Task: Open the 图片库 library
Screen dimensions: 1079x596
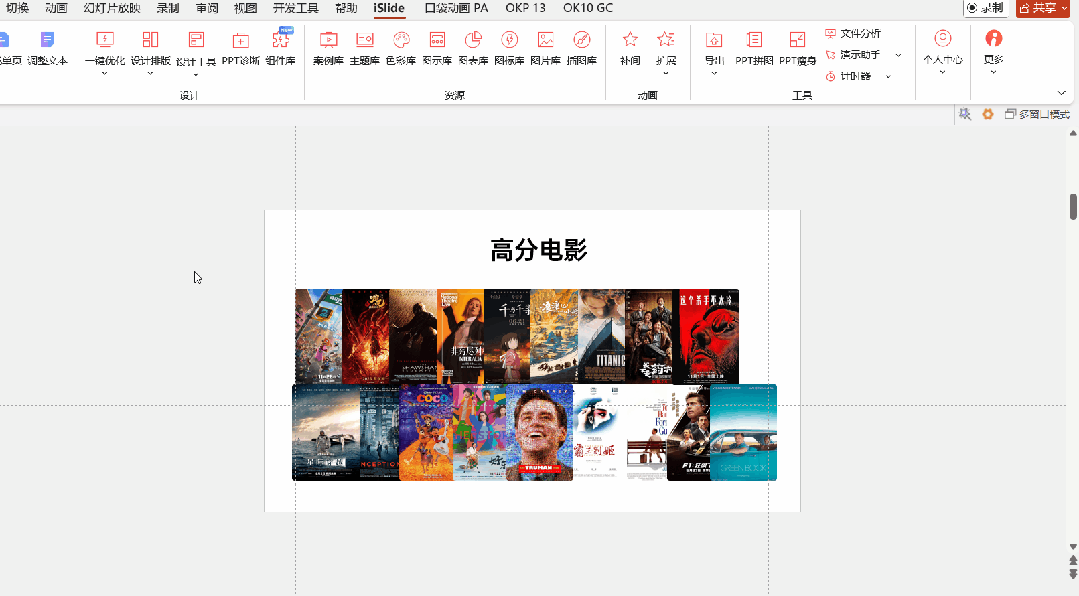Action: tap(546, 48)
